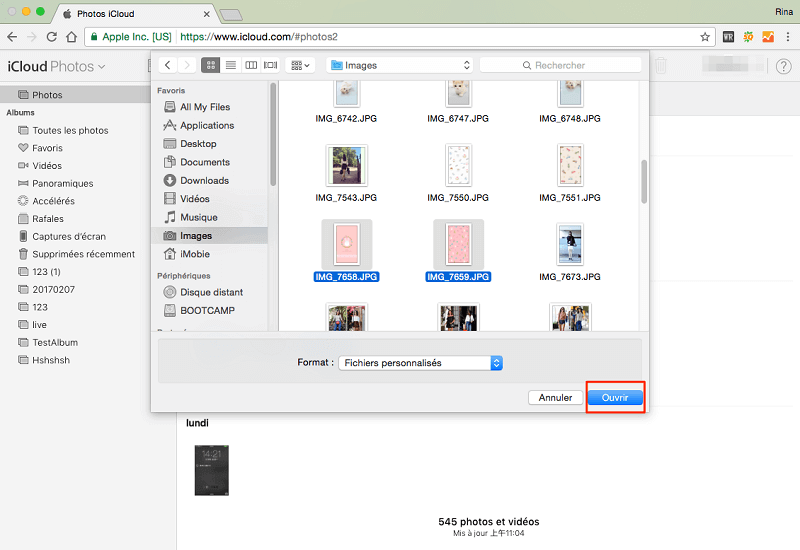800x550 pixels.
Task: Select the IMG_7550.JPG thumbnail
Action: click(458, 165)
